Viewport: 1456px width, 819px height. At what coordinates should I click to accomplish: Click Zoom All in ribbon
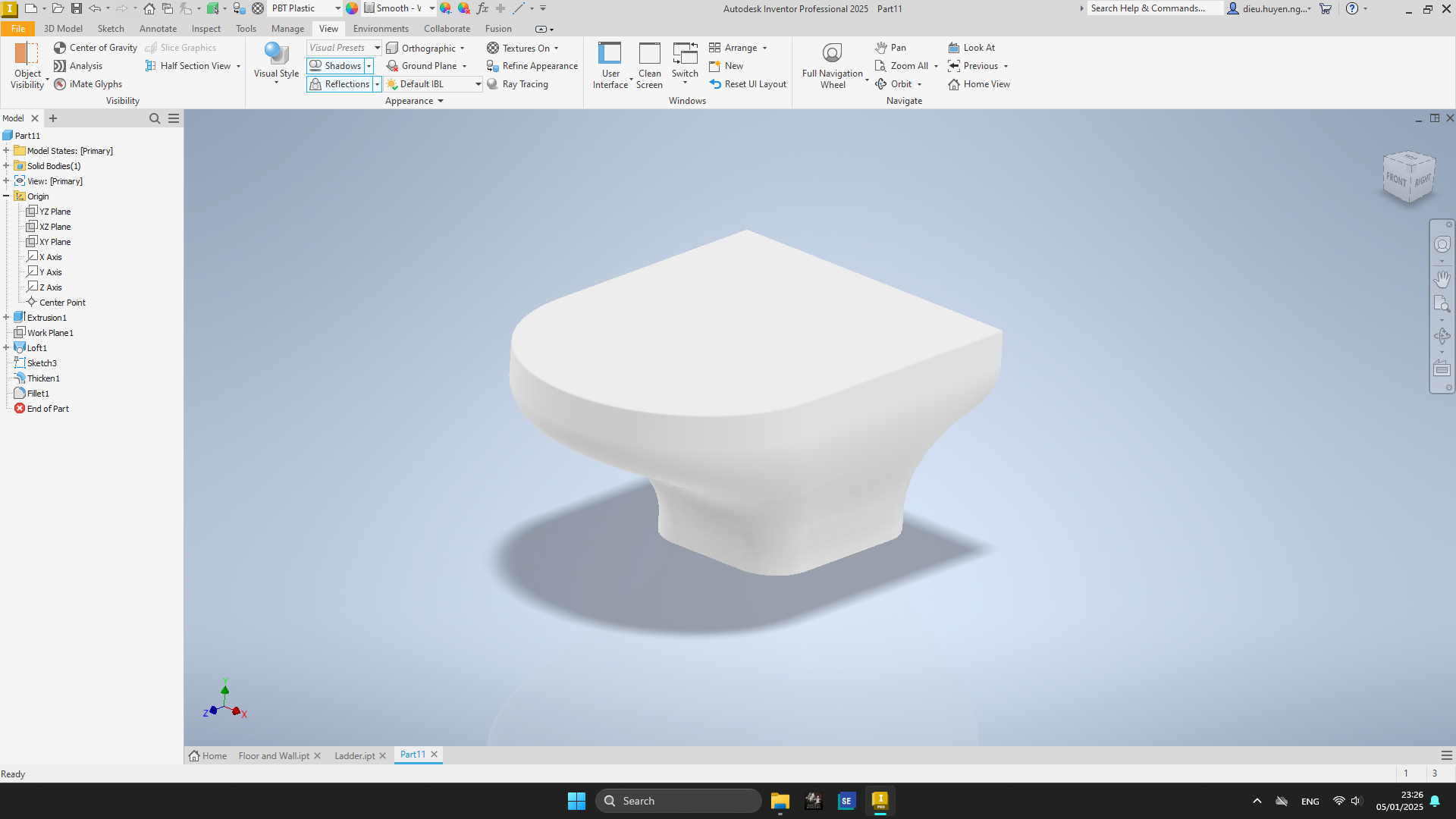point(902,66)
